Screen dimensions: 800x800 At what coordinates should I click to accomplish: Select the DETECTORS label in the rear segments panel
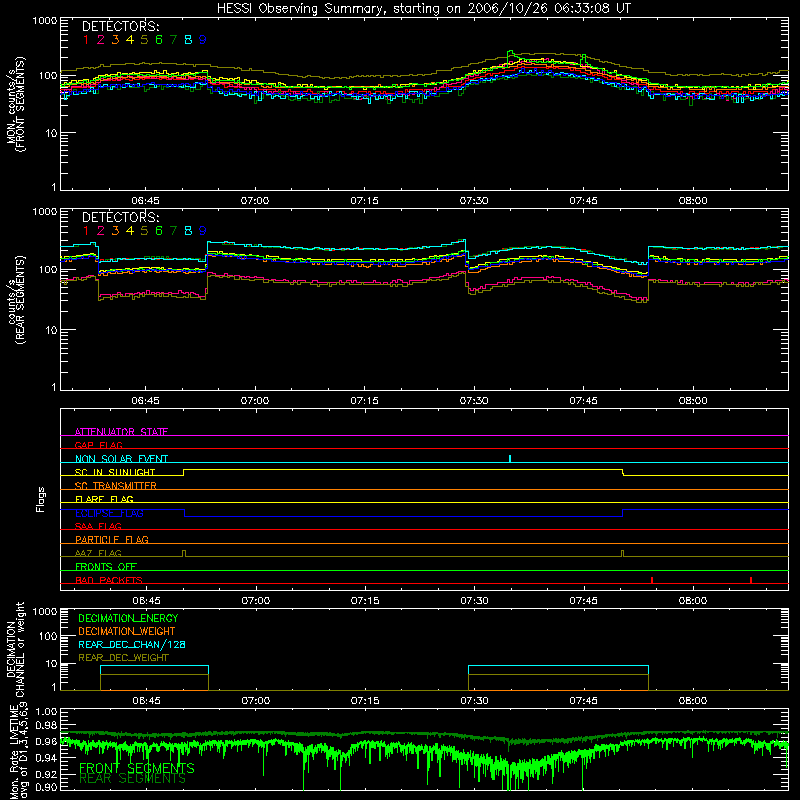(x=120, y=217)
